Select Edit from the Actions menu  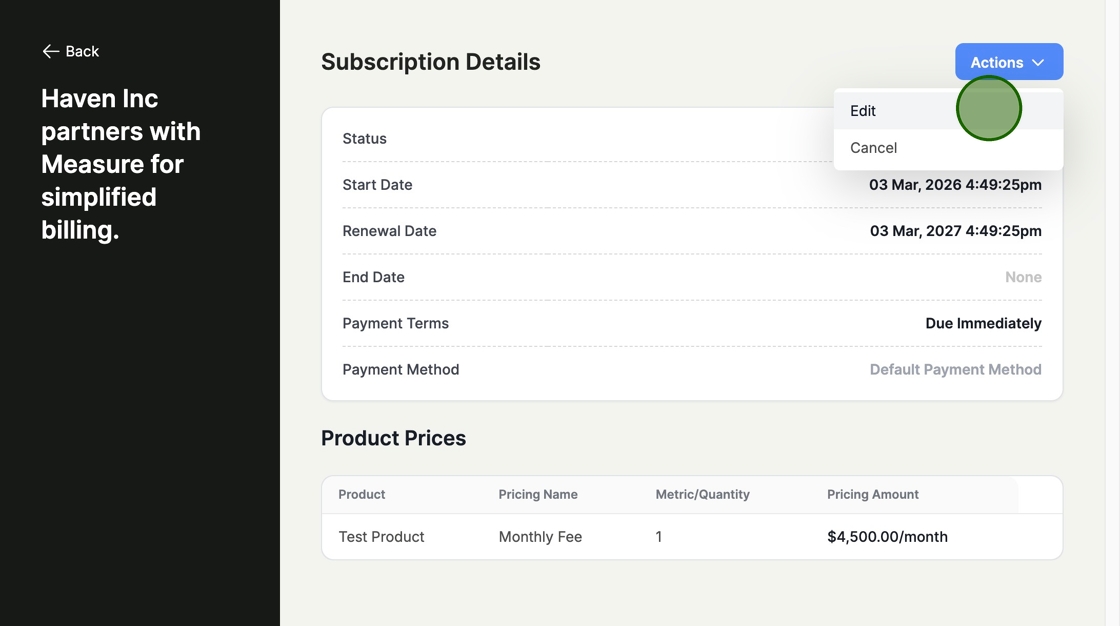tap(863, 111)
